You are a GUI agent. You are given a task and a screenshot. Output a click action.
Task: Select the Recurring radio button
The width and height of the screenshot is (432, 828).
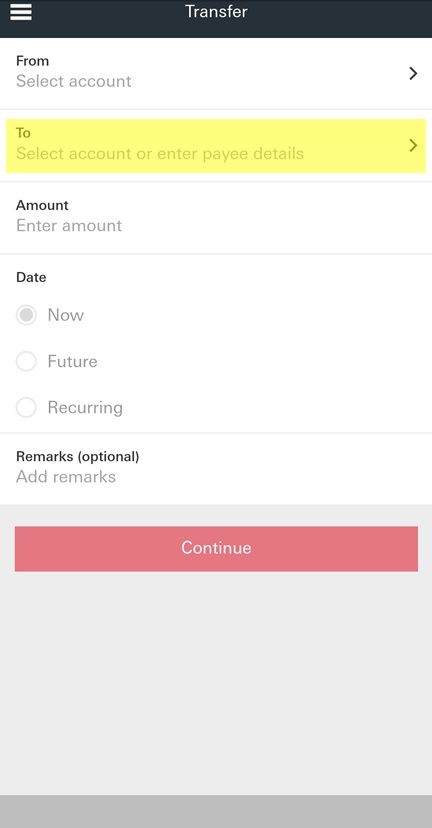point(26,408)
